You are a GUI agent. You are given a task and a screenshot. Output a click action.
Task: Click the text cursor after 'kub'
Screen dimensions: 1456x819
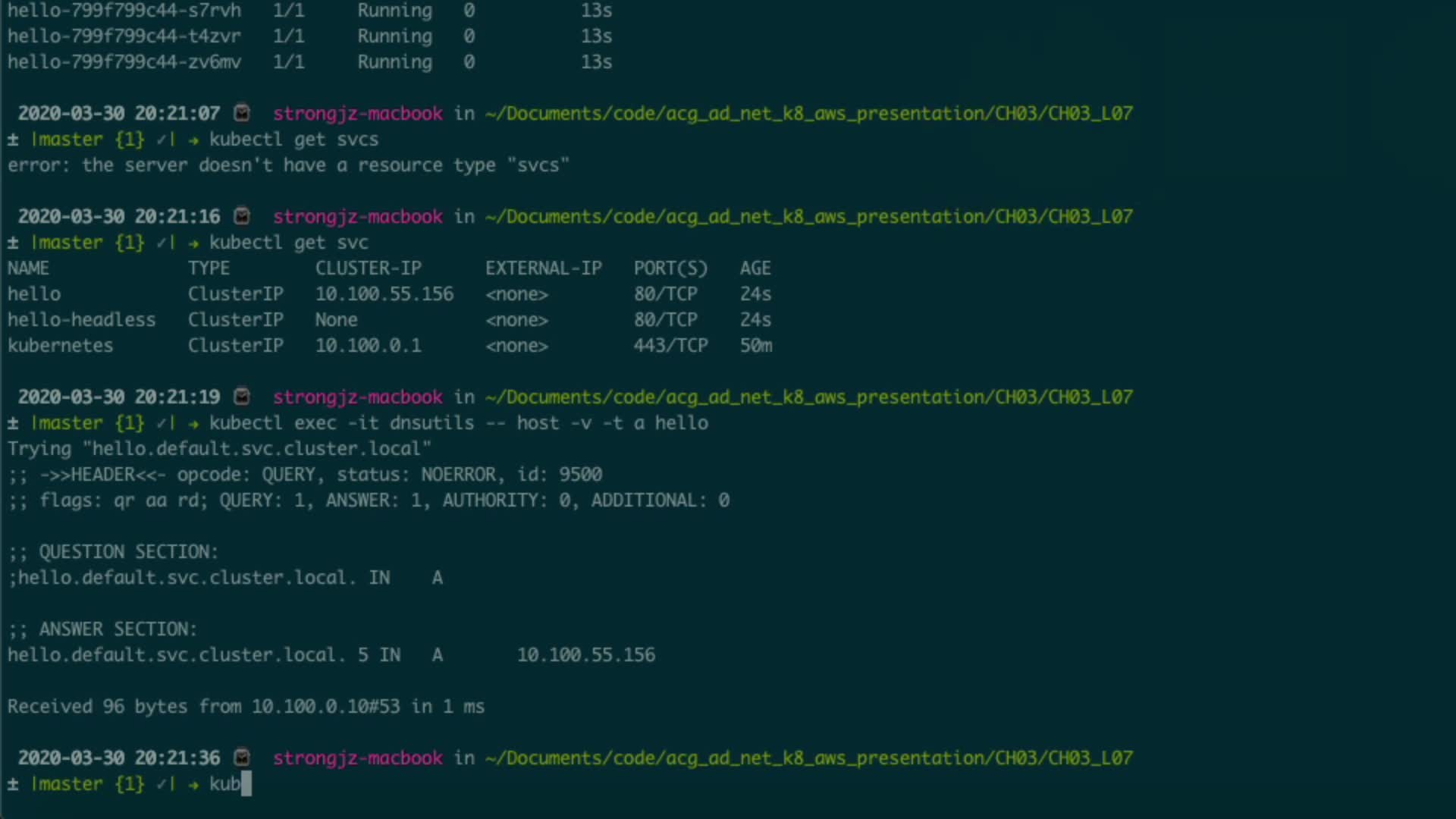point(246,784)
